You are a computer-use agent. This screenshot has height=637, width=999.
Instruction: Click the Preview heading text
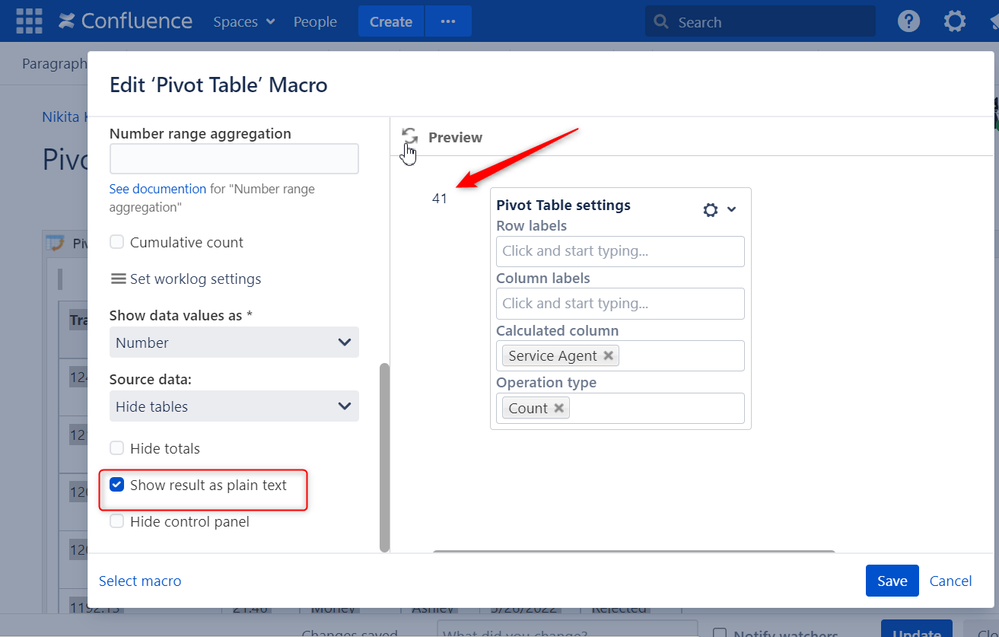[455, 138]
